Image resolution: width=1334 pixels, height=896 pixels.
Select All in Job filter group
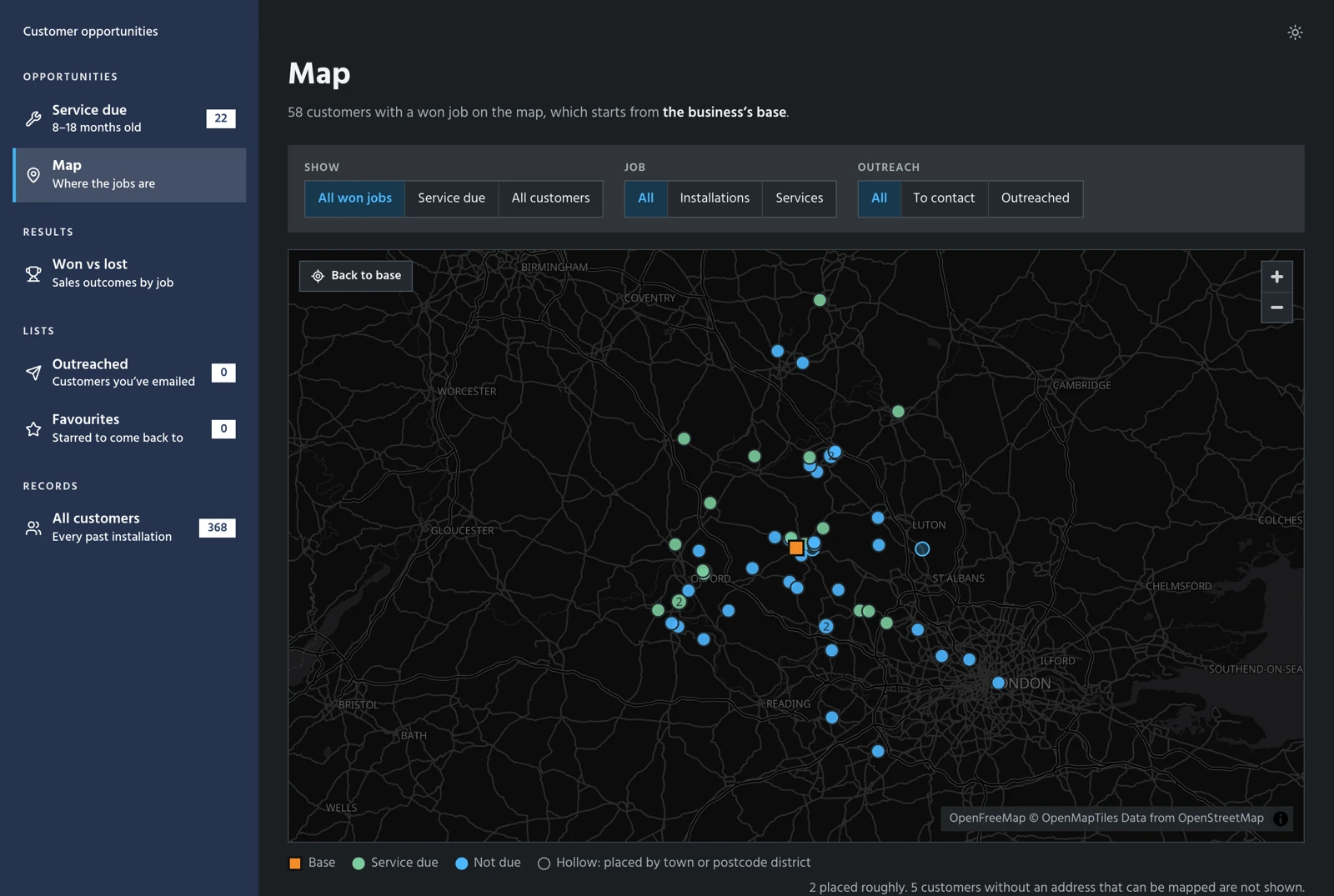coord(646,198)
